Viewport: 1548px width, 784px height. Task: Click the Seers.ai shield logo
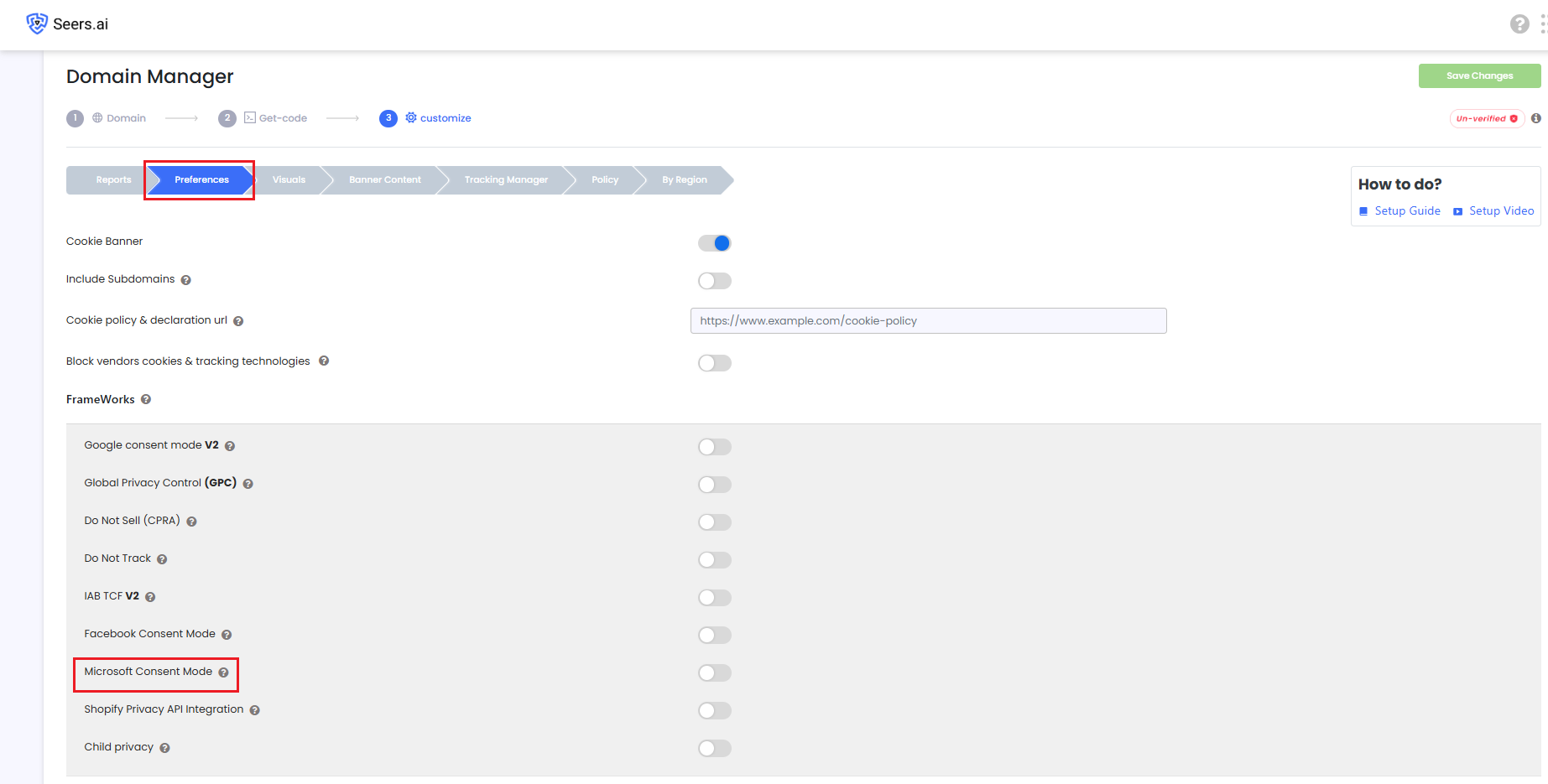pyautogui.click(x=37, y=23)
